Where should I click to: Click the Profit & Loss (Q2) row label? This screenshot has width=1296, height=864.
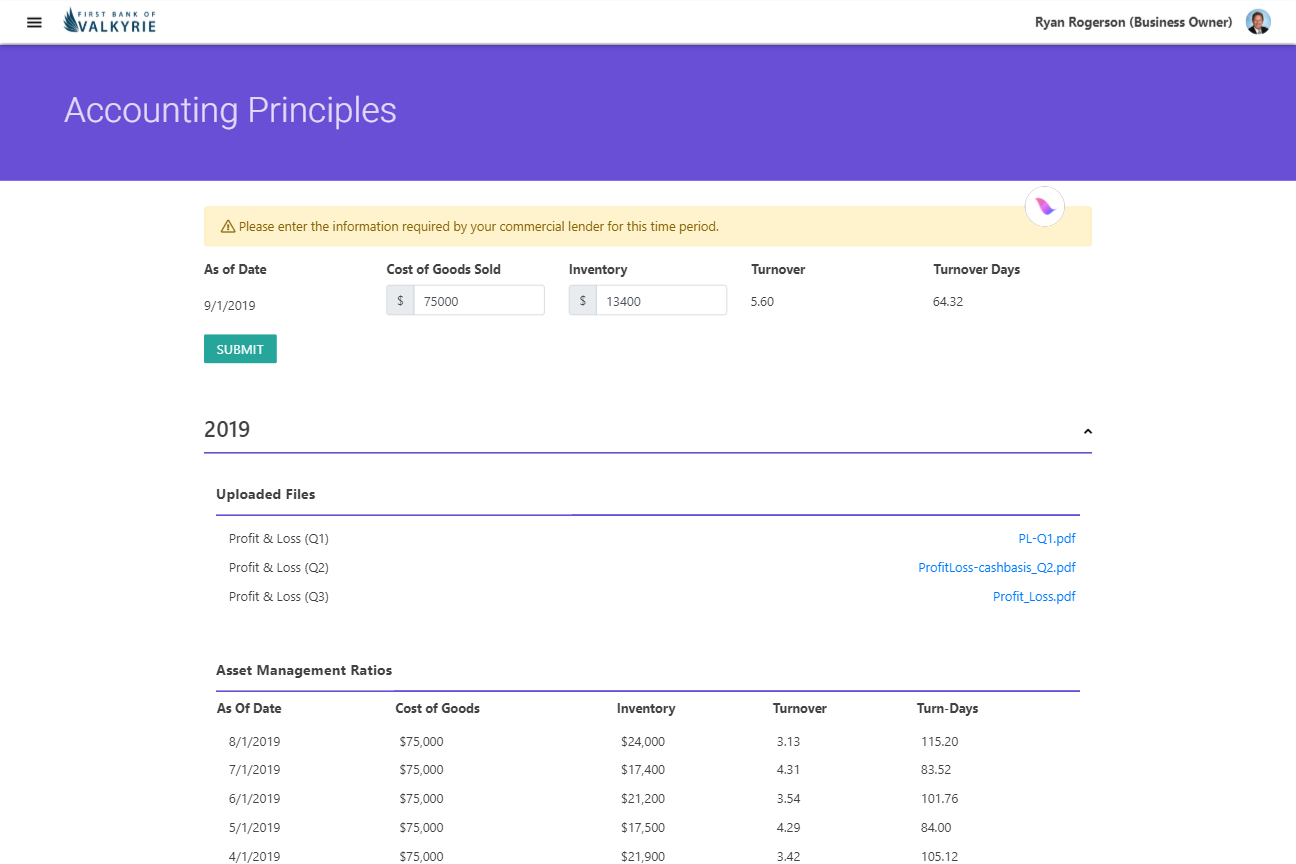279,568
